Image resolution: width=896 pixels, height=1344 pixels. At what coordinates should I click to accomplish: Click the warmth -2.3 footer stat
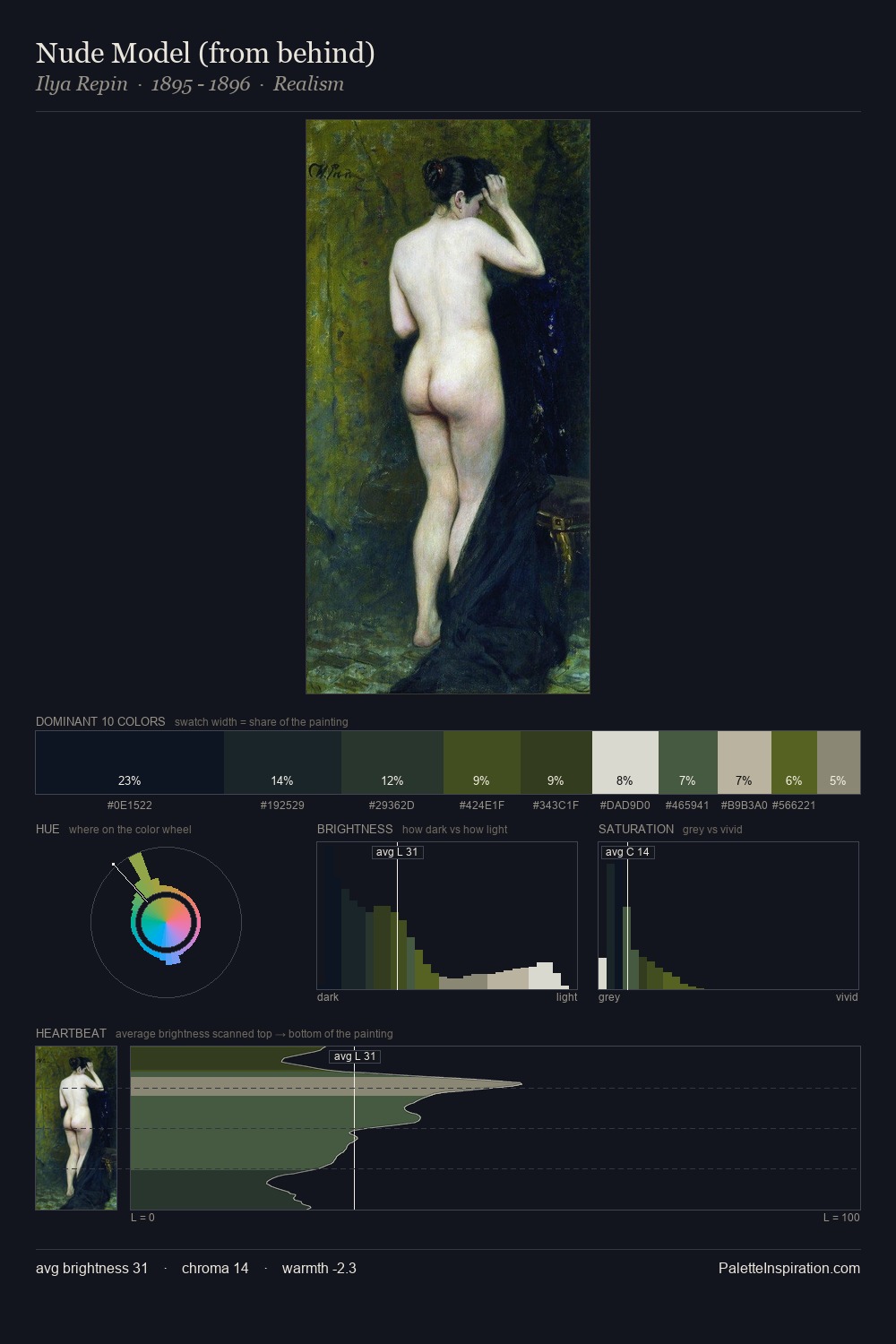click(x=319, y=1269)
